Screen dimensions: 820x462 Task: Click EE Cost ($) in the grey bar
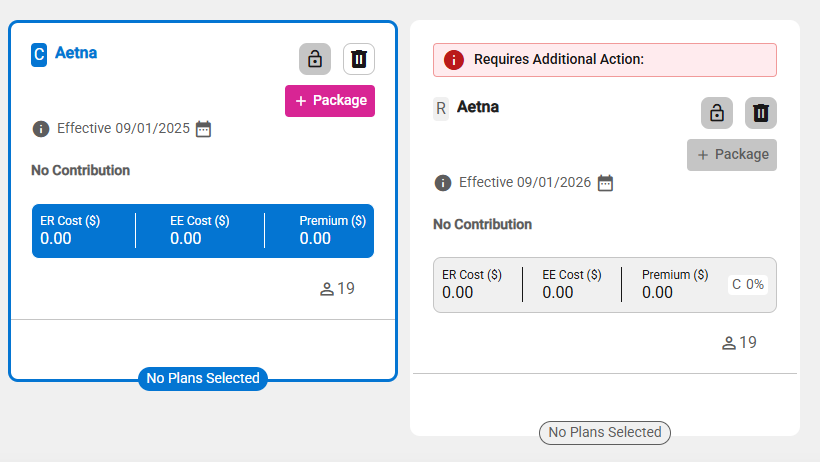tap(572, 275)
